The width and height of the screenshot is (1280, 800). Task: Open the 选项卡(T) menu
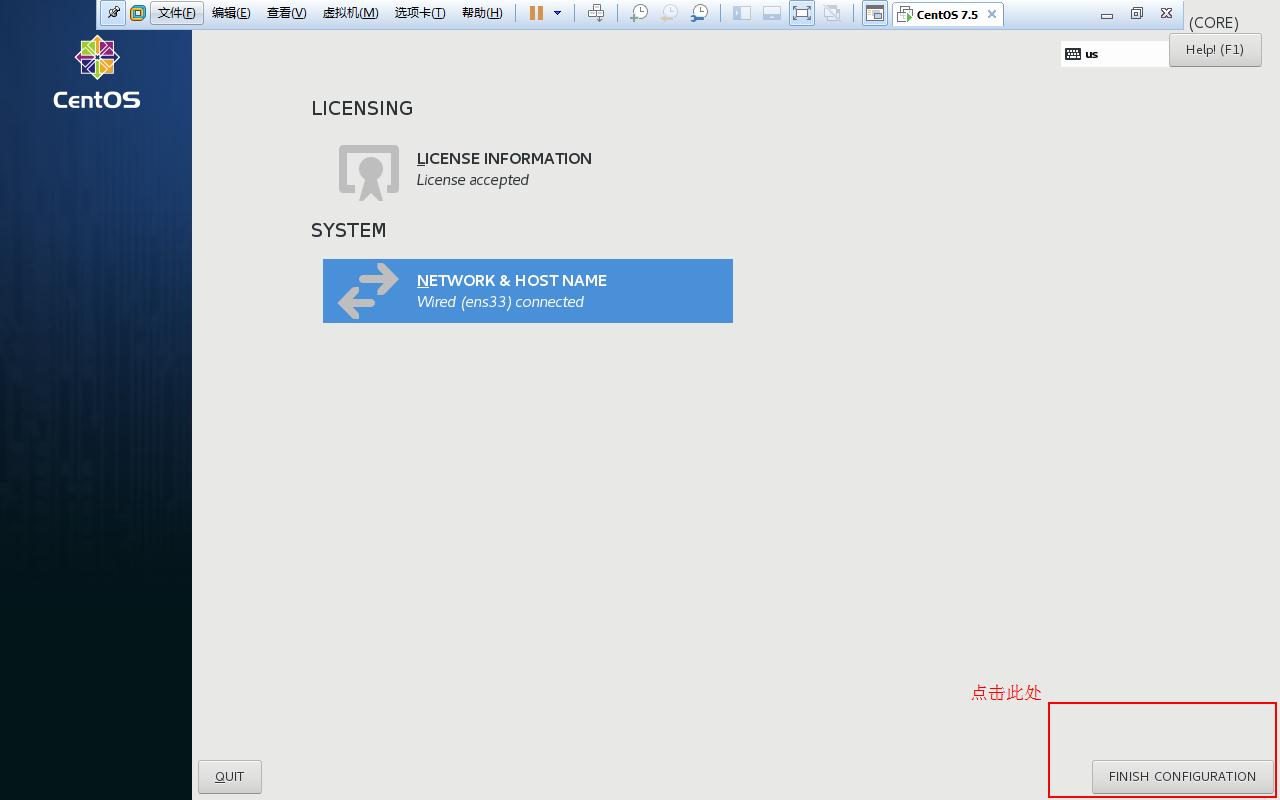click(x=420, y=13)
